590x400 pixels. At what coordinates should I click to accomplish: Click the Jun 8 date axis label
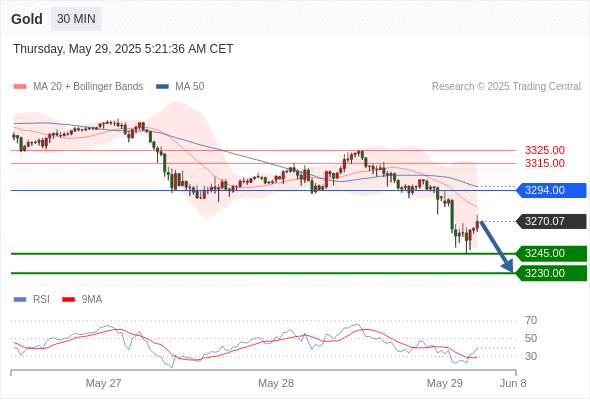(513, 383)
